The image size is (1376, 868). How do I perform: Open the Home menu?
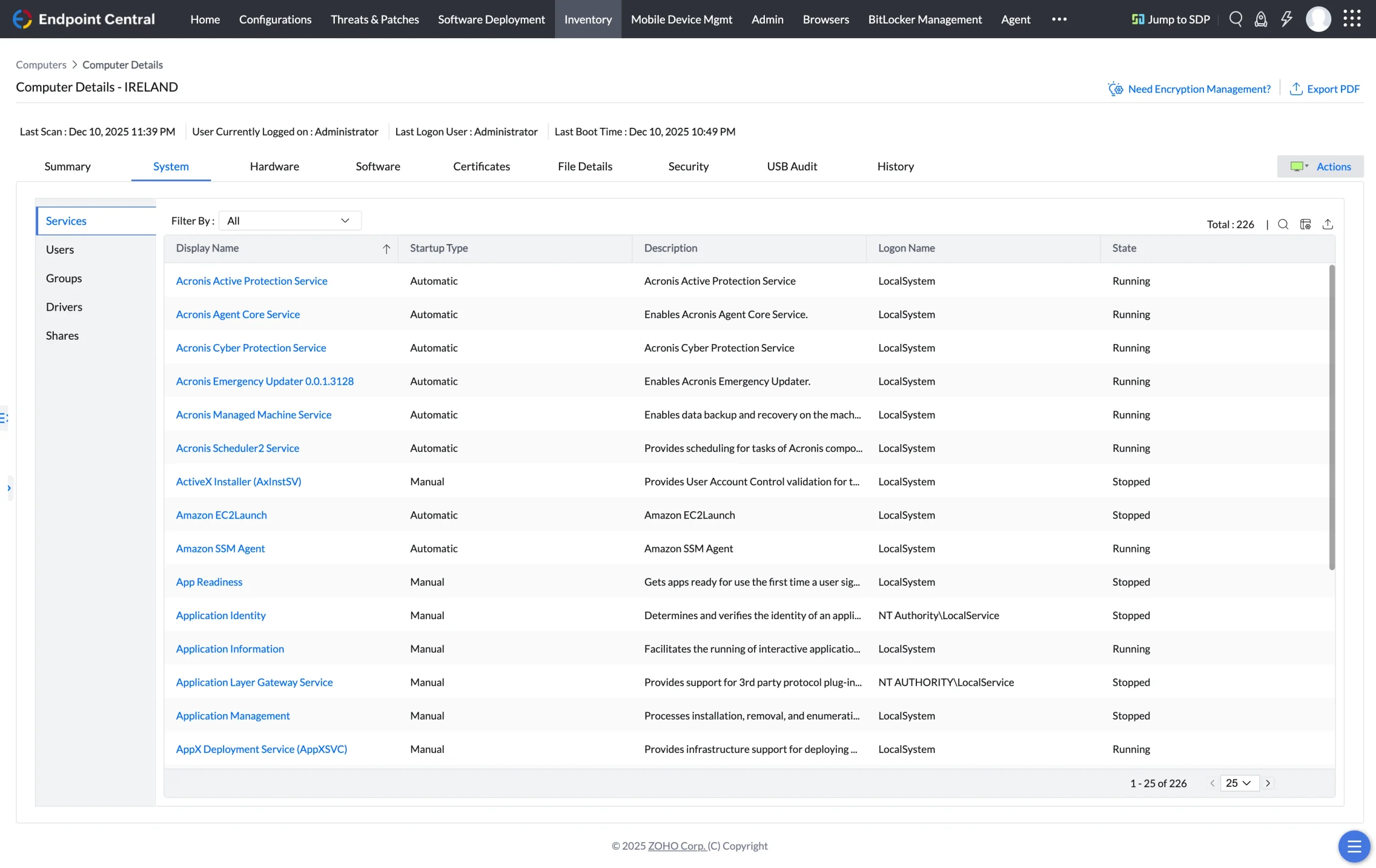(x=205, y=19)
